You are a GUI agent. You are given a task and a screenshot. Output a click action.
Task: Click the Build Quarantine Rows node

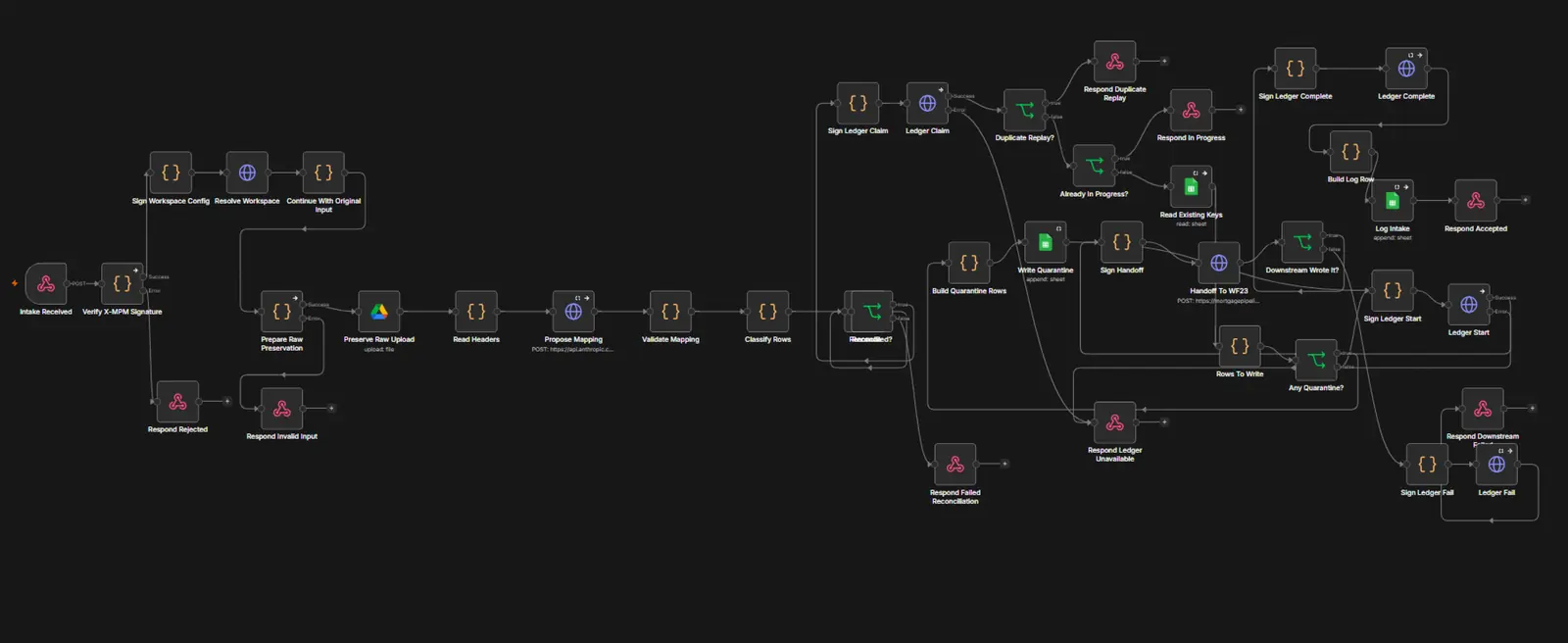(x=969, y=263)
